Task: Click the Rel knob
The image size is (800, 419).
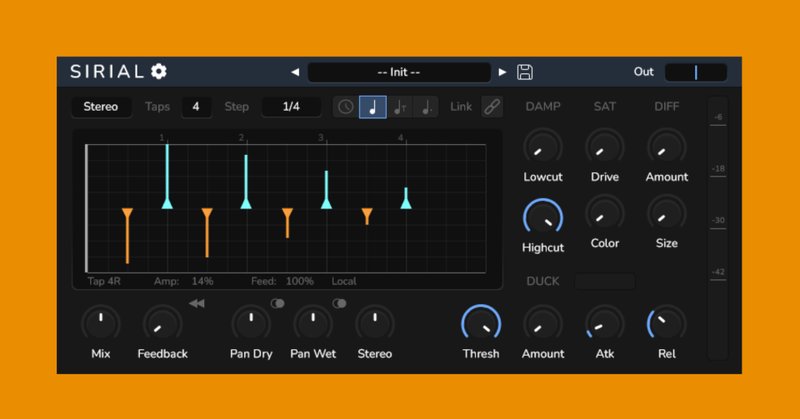Action: (x=667, y=325)
